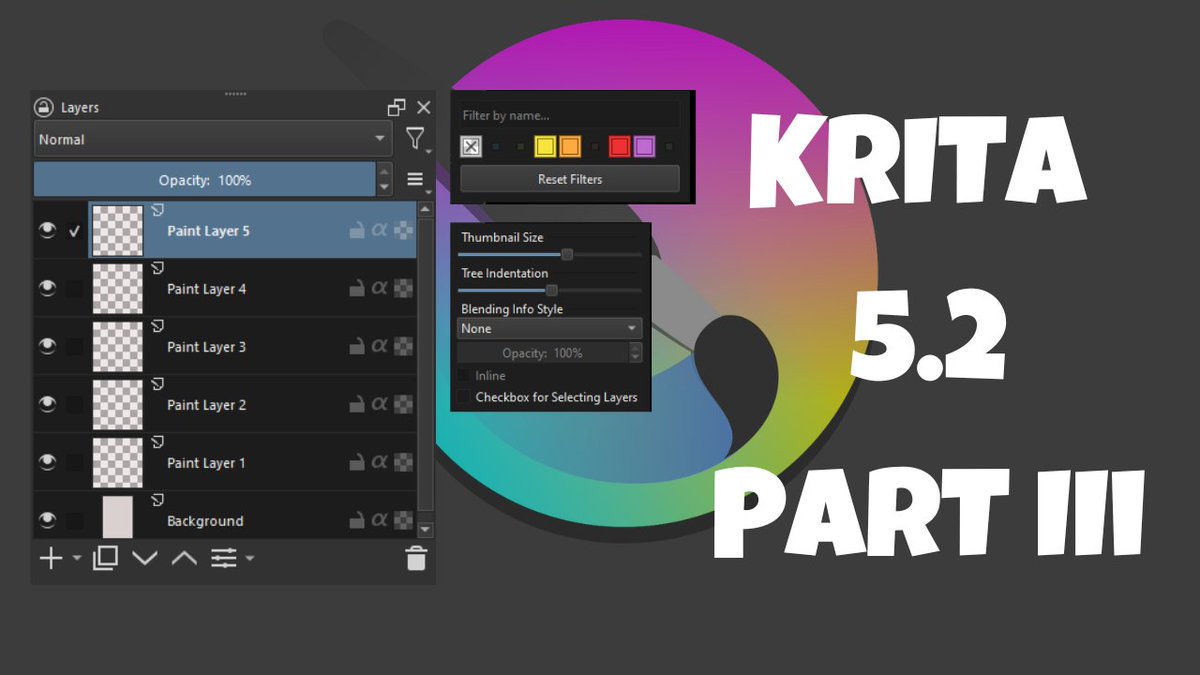Delete the layer with trash icon
The height and width of the screenshot is (675, 1200).
(416, 558)
